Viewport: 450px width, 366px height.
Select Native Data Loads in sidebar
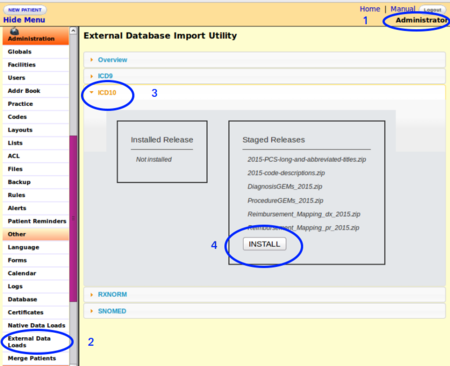(x=36, y=326)
